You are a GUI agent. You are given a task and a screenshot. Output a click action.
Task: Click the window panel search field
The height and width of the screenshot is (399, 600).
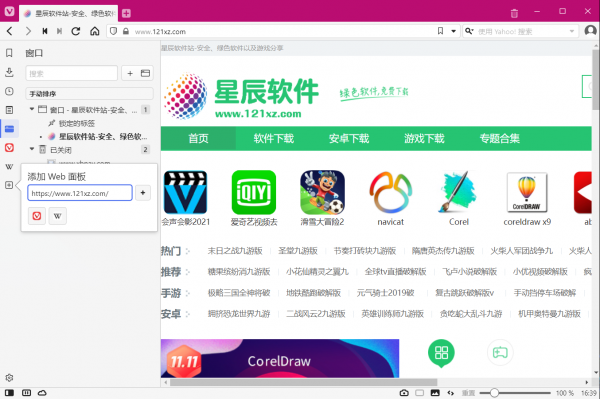(x=72, y=73)
